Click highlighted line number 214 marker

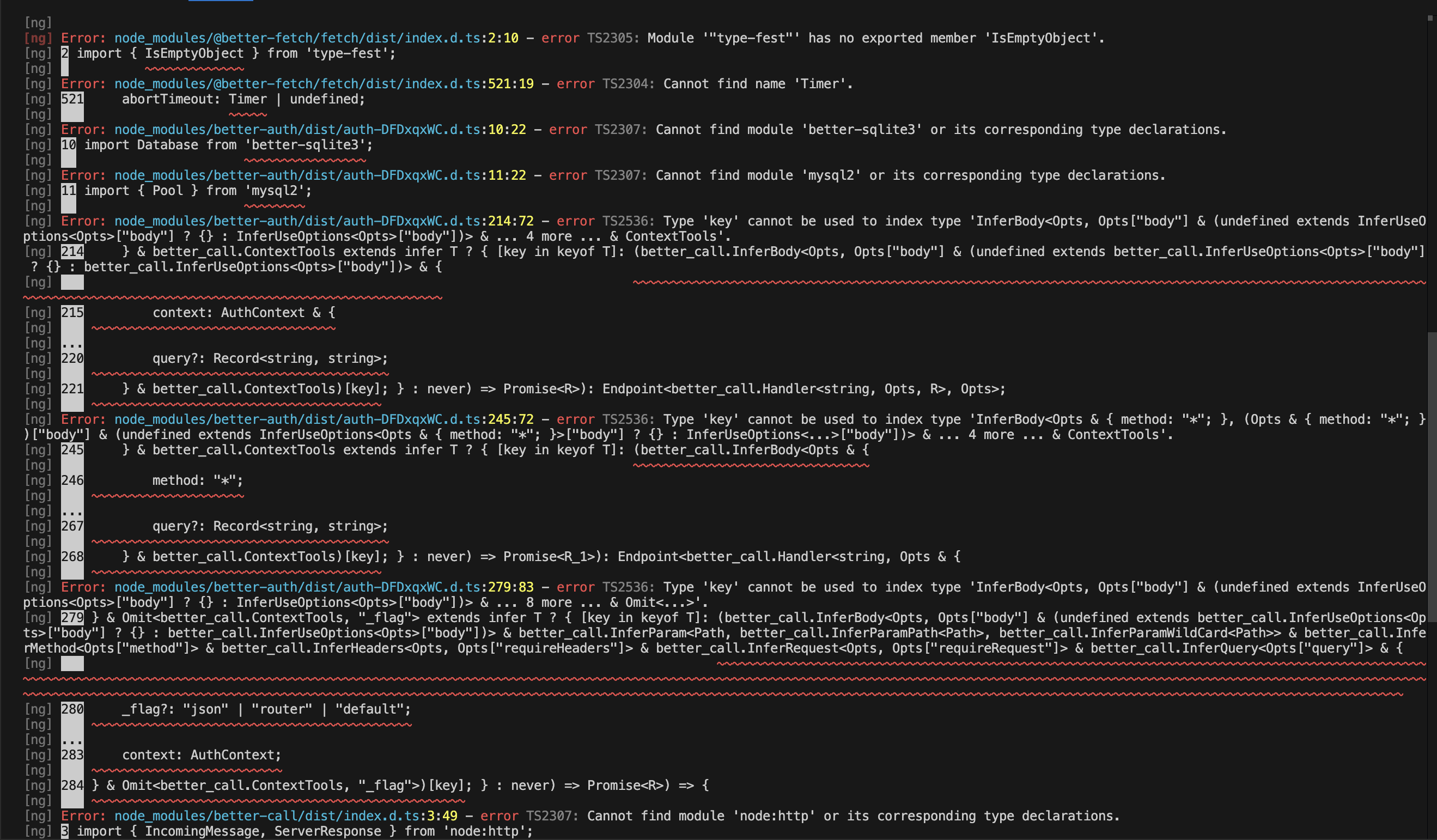(72, 252)
